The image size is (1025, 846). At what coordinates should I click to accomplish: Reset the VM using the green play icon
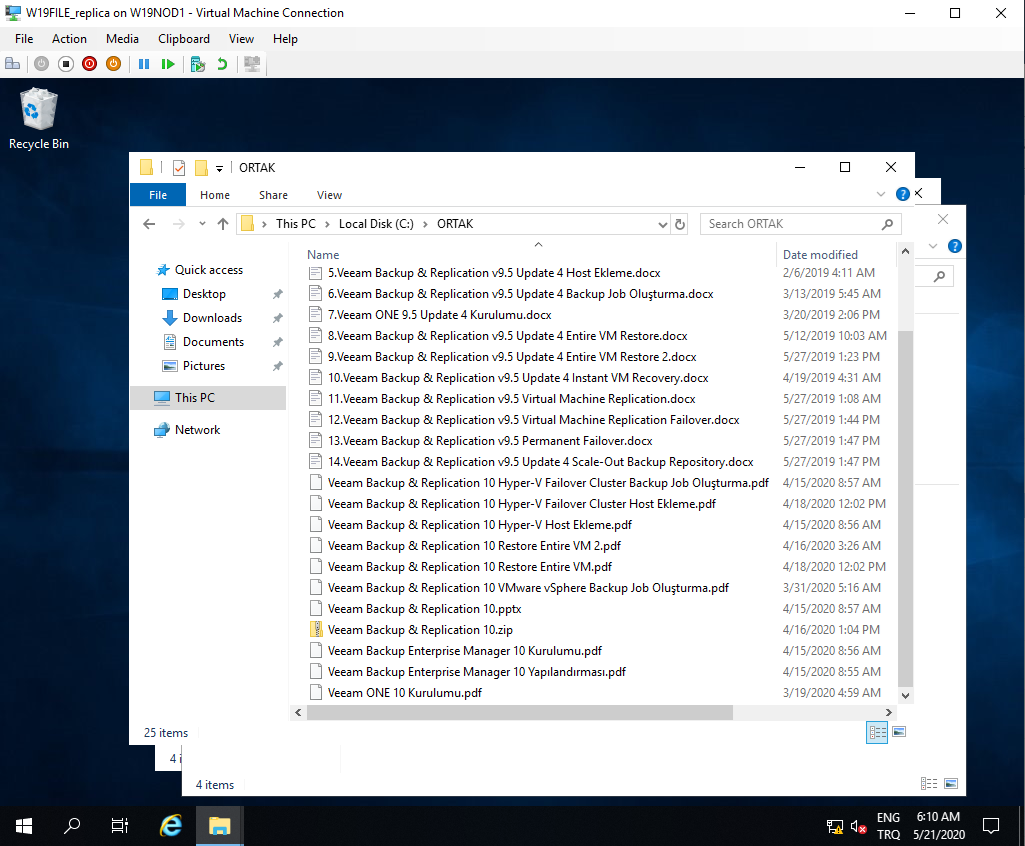coord(168,64)
